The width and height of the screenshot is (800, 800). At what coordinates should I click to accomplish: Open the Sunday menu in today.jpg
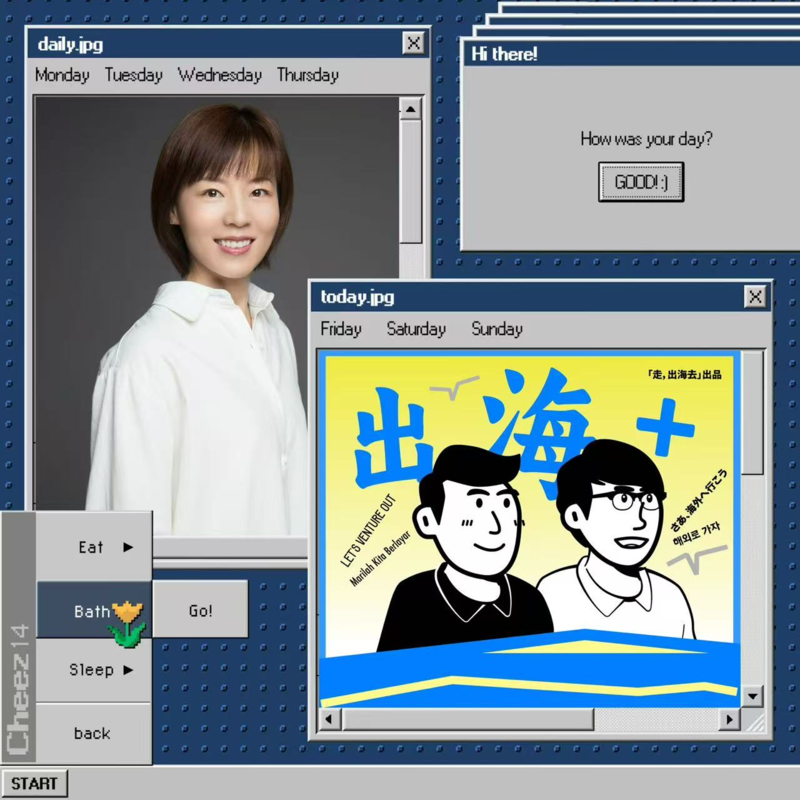point(497,329)
